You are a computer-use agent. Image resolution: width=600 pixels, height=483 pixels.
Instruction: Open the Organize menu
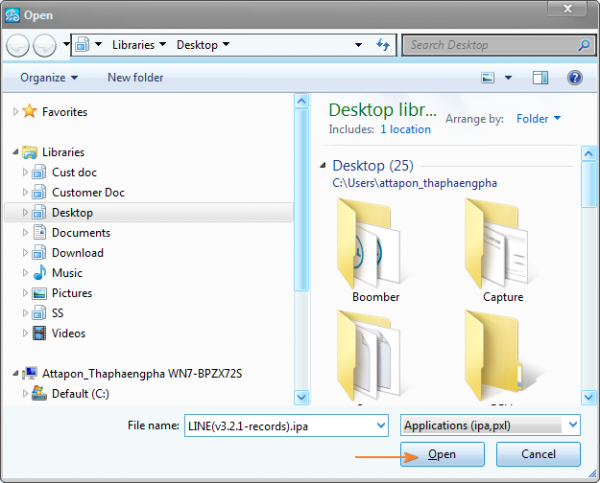click(48, 77)
